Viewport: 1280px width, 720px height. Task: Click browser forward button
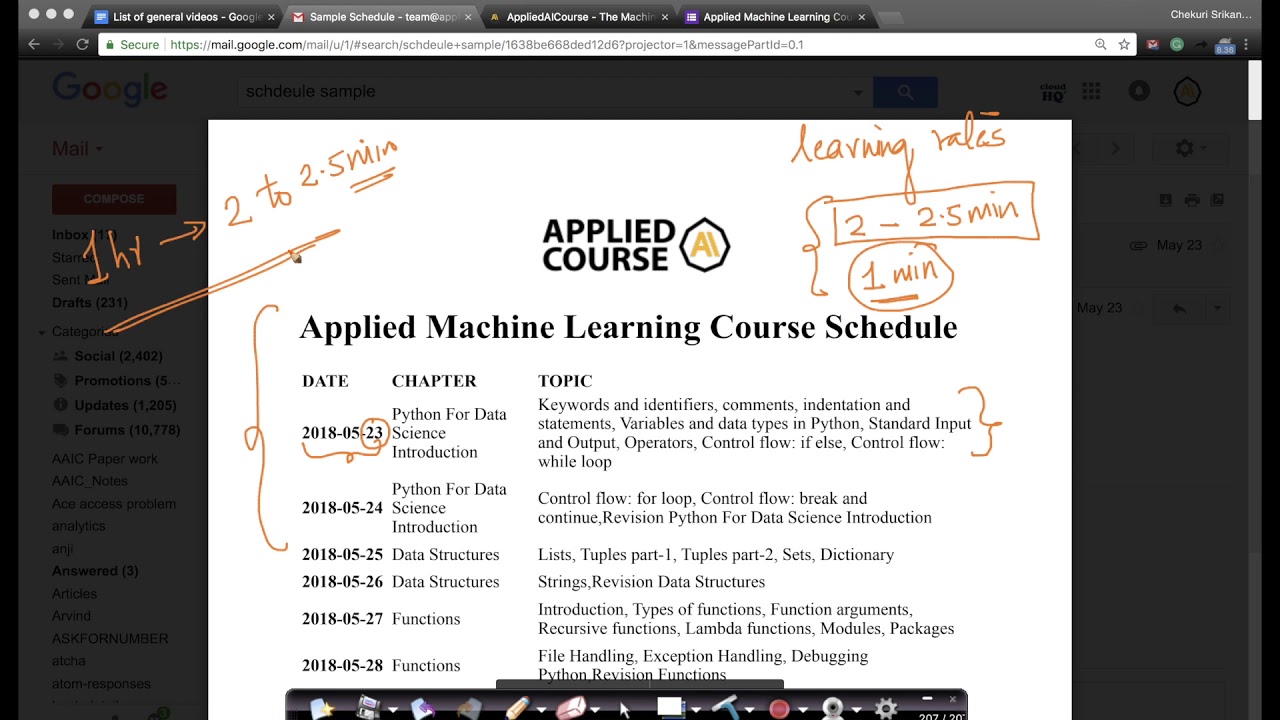58,44
